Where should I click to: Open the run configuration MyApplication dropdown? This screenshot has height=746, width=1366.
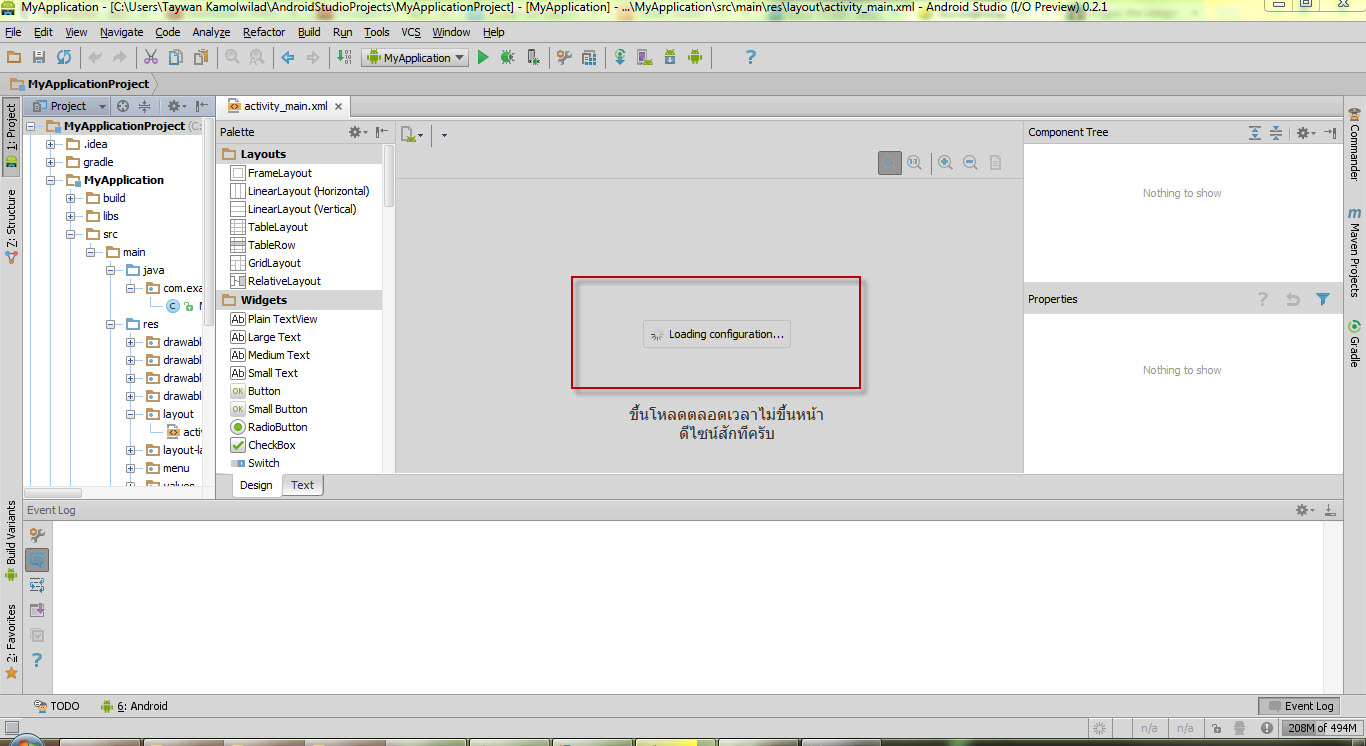coord(415,58)
